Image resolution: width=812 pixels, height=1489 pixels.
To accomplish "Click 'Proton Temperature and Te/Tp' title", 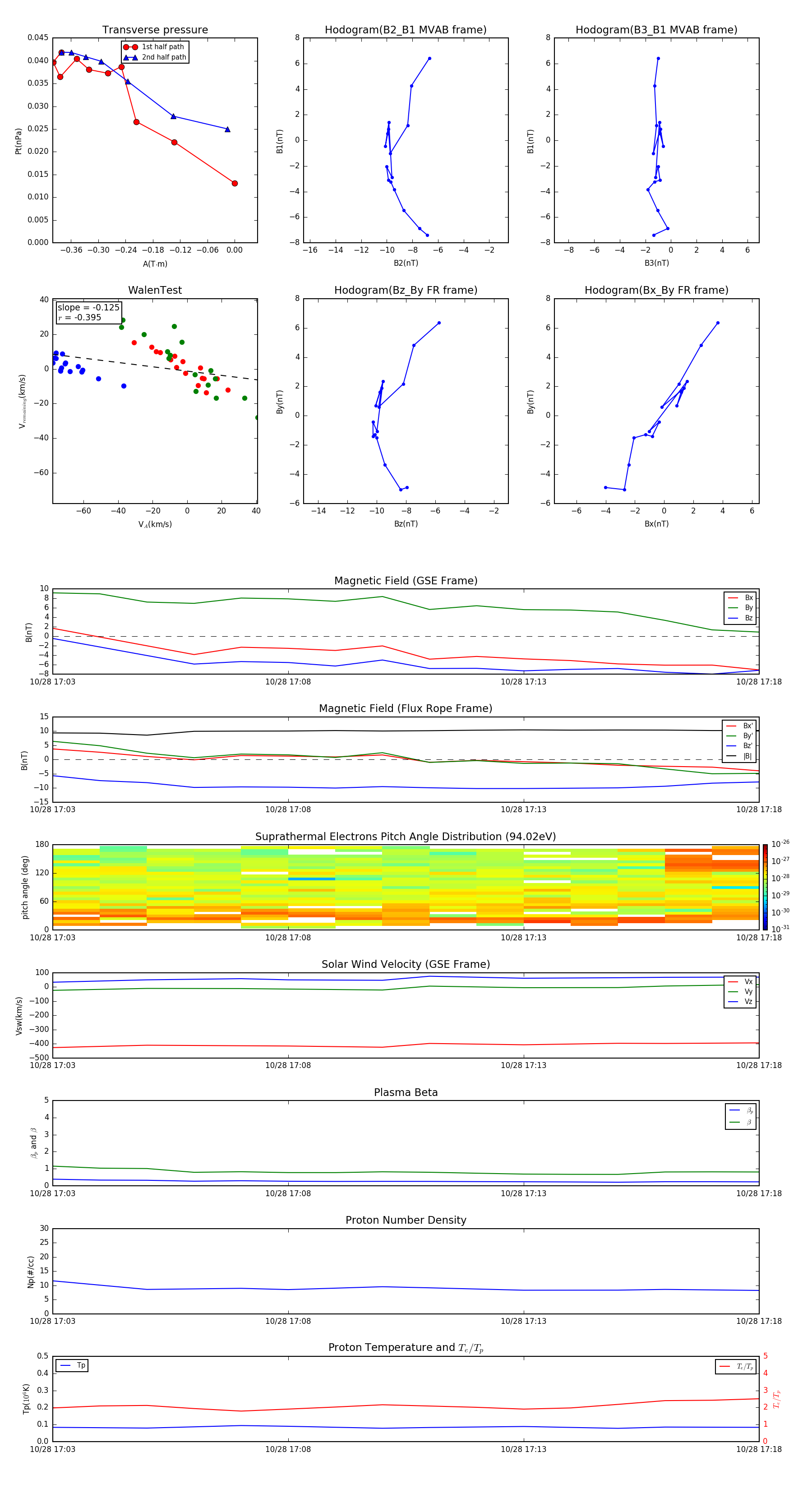I will coord(406,1348).
